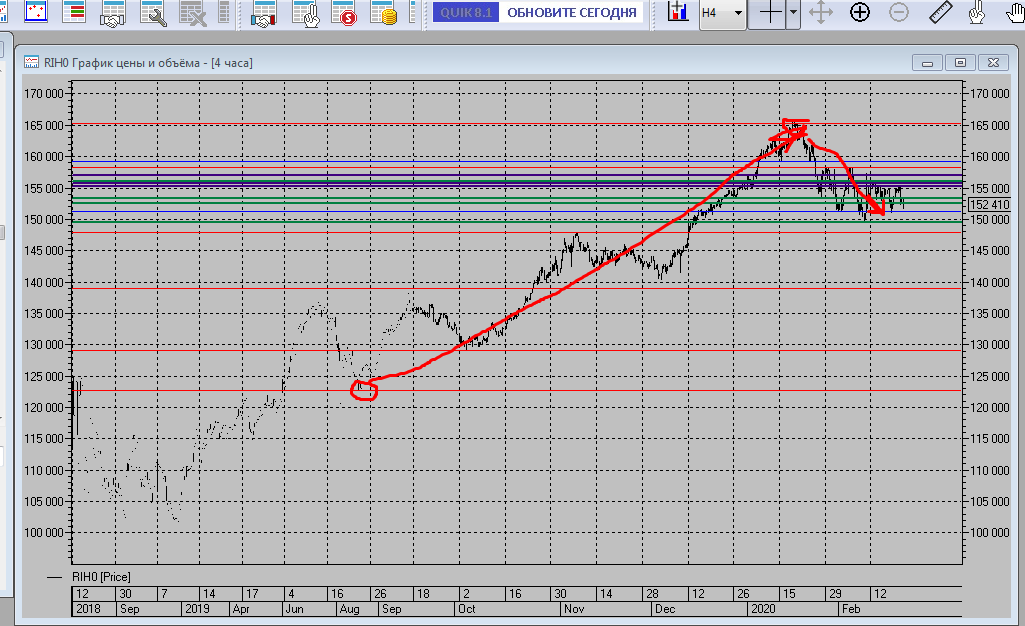Select the zoom in magnifier plus tool
Screen dimensions: 1025x626
860,12
